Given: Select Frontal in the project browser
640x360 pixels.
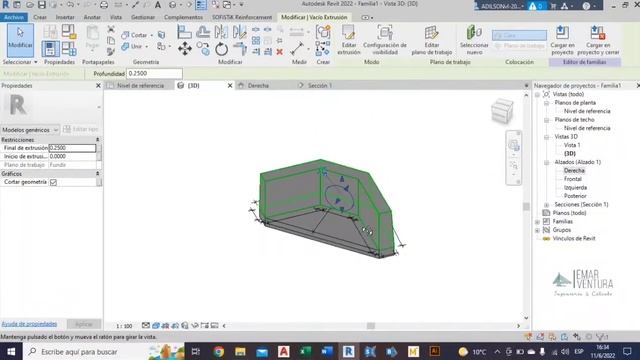Looking at the screenshot, I should (573, 179).
